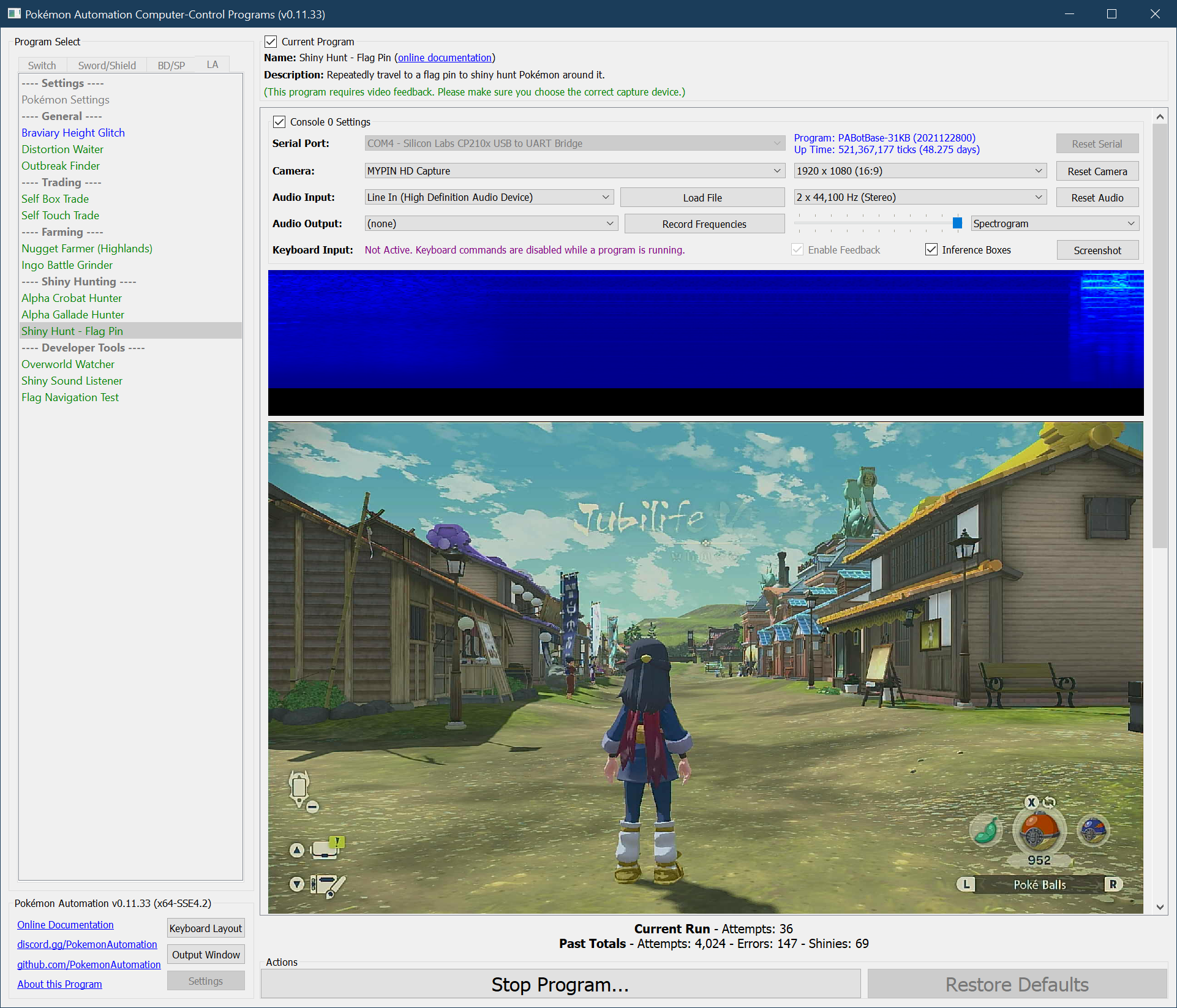Image resolution: width=1177 pixels, height=1008 pixels.
Task: Open the Camera device dropdown
Action: pos(574,171)
